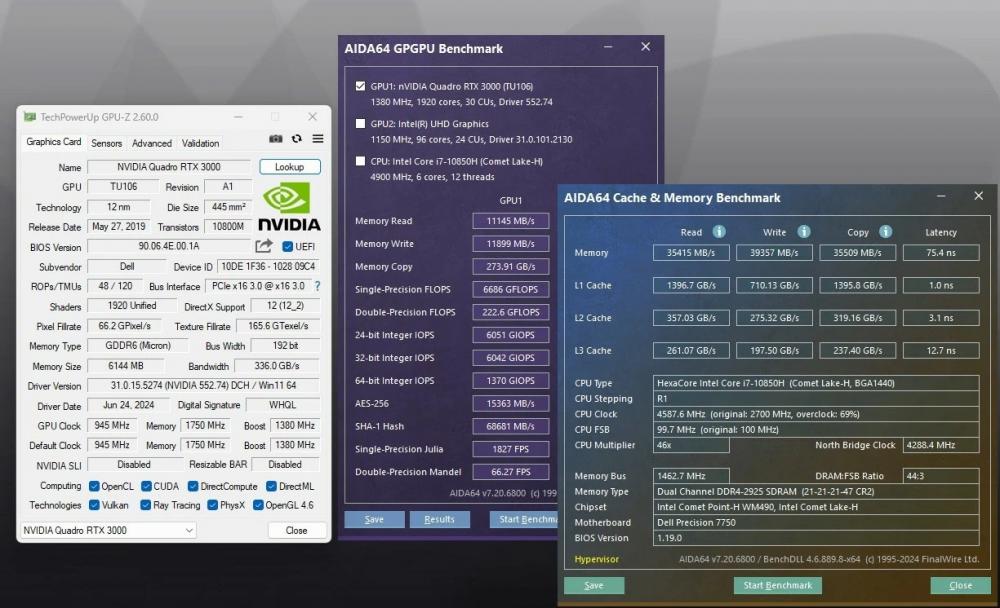Take a screenshot with GPU-Z camera icon
The image size is (1000, 608).
pyautogui.click(x=276, y=138)
